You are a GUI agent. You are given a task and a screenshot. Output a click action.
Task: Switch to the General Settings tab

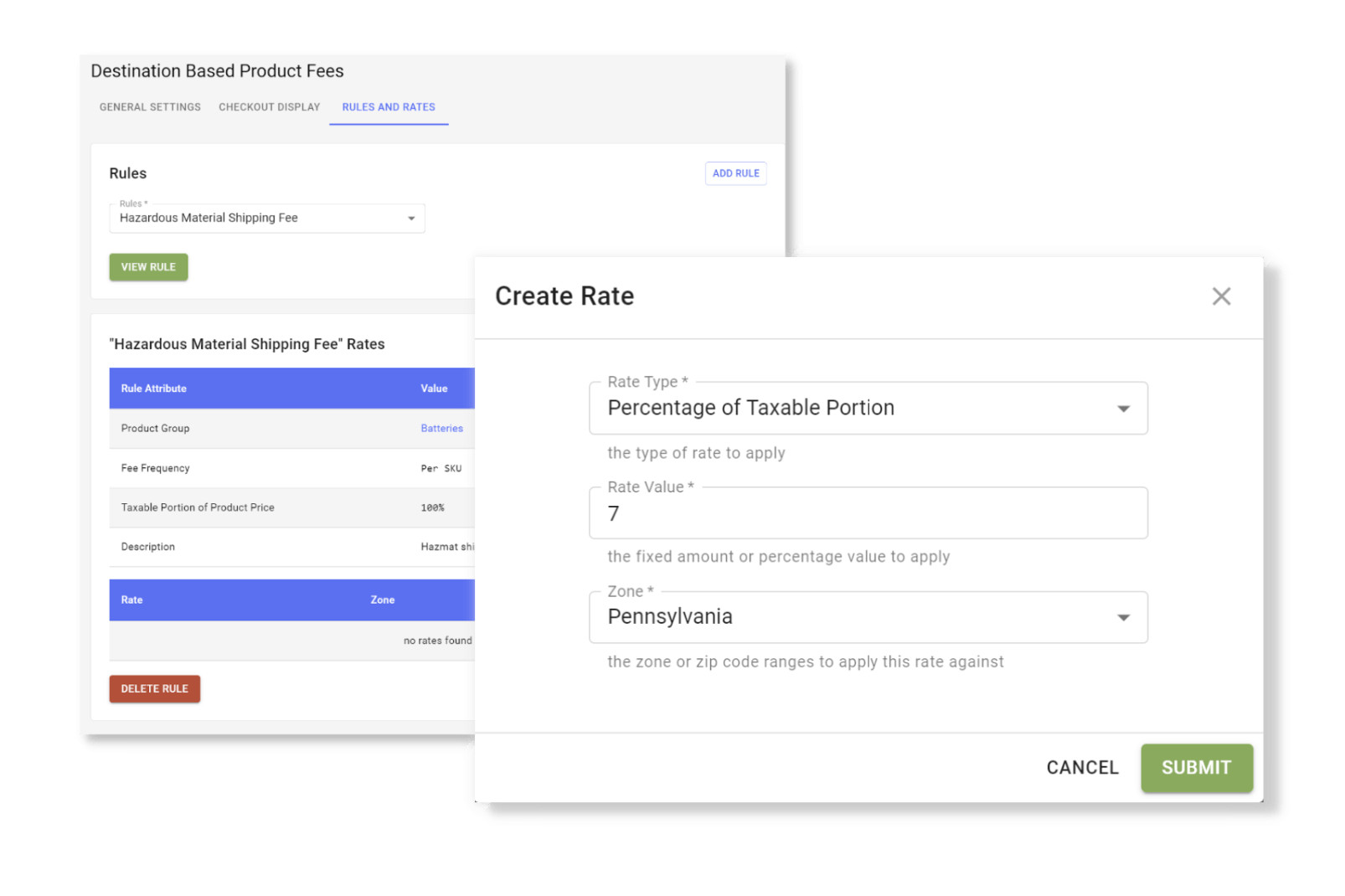pos(149,106)
